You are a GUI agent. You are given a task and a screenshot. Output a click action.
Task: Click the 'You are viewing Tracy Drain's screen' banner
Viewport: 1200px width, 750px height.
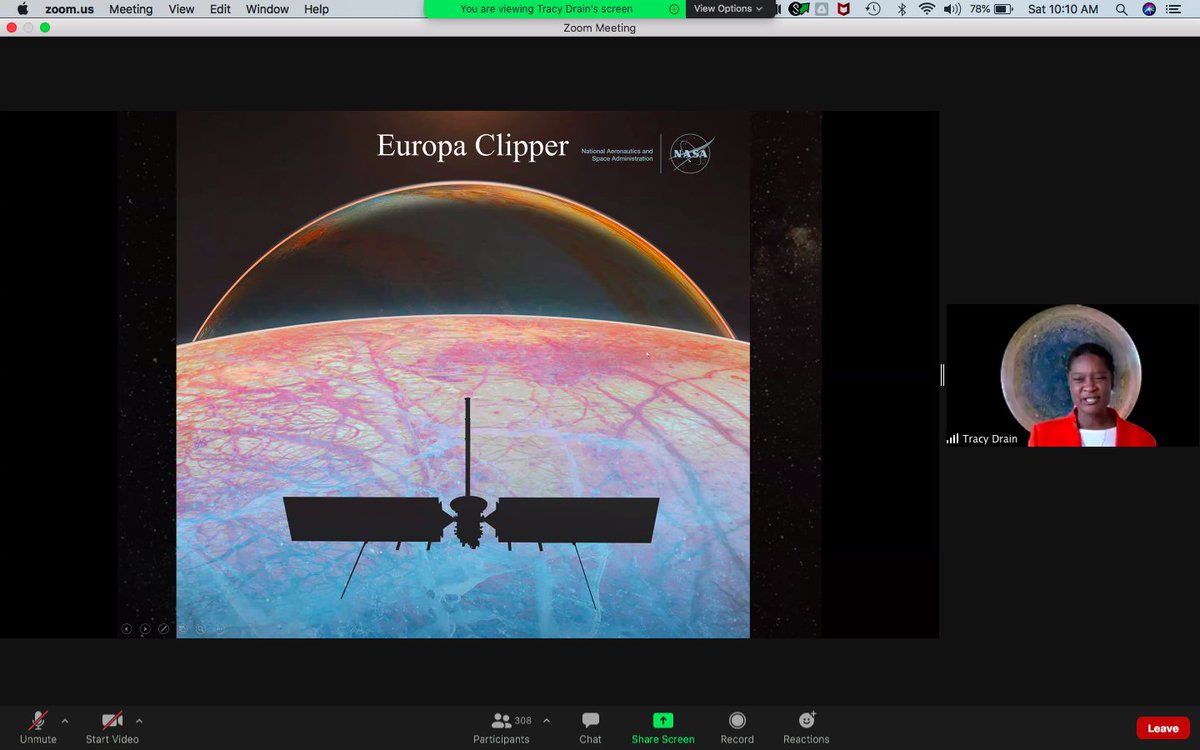click(x=546, y=9)
